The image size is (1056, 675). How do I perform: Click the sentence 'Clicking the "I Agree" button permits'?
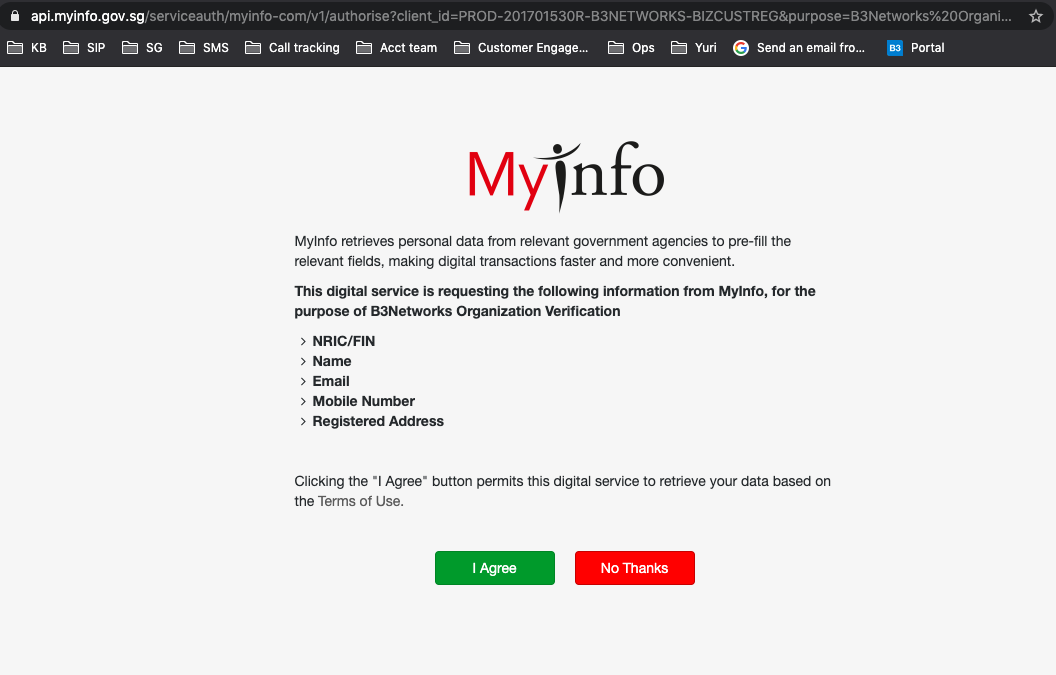point(562,491)
